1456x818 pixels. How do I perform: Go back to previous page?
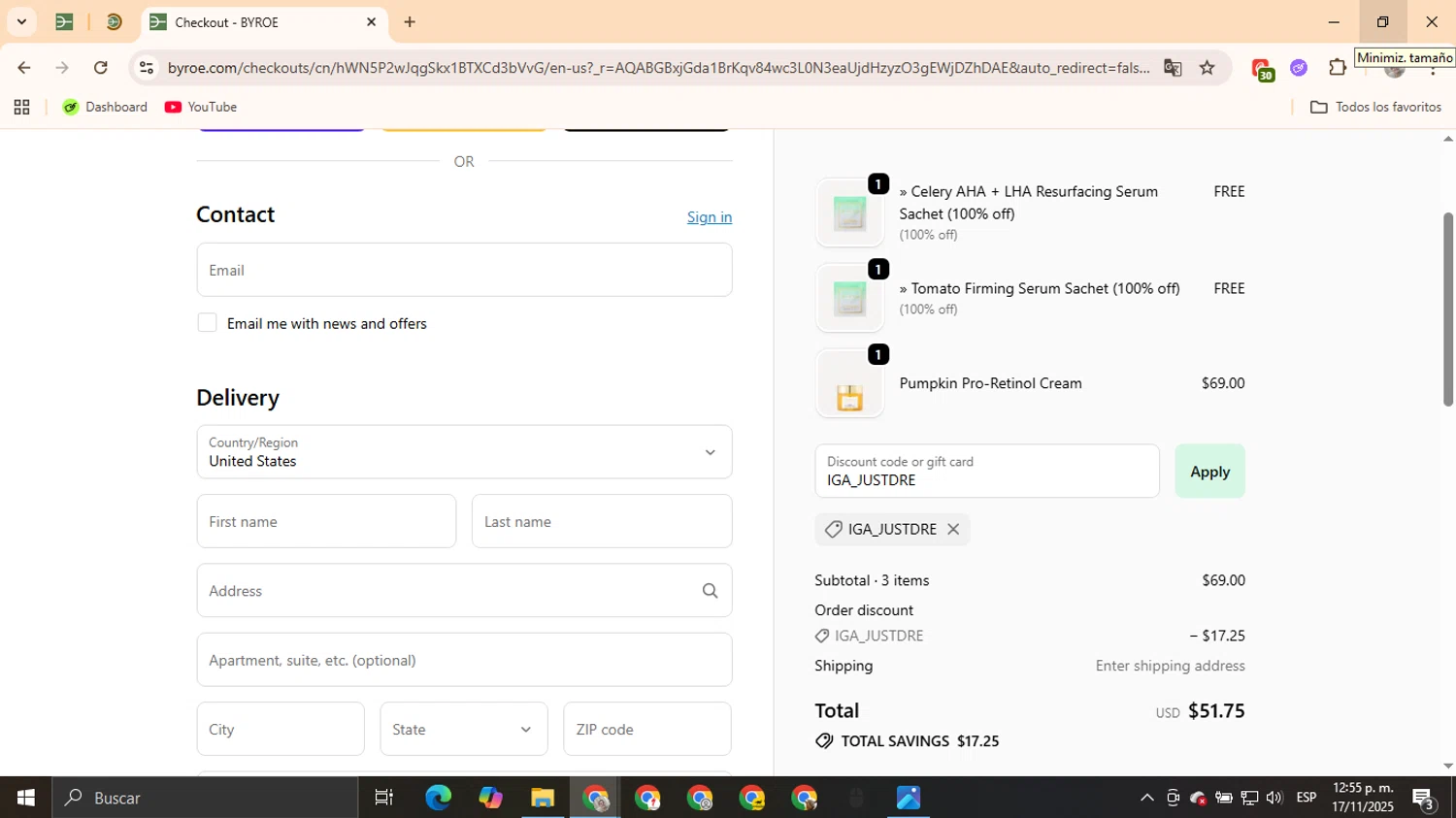point(23,67)
